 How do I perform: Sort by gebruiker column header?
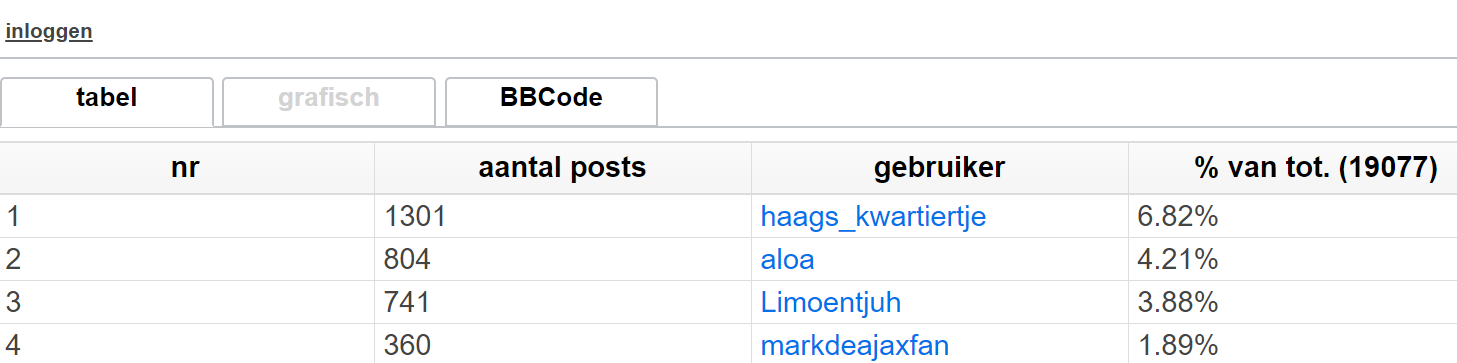tap(940, 168)
